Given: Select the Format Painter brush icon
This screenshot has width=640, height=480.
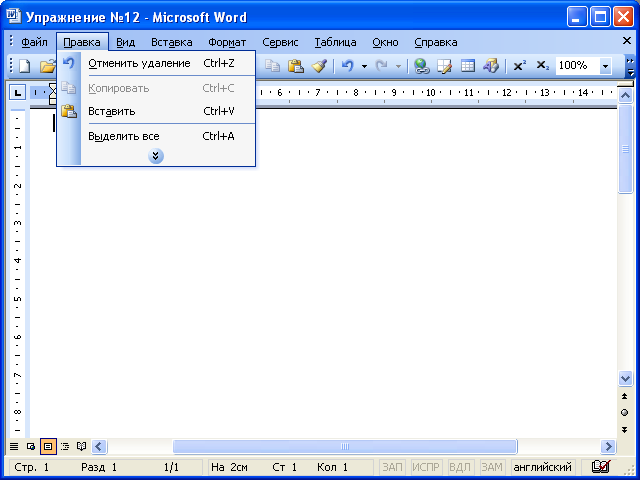Looking at the screenshot, I should (319, 66).
